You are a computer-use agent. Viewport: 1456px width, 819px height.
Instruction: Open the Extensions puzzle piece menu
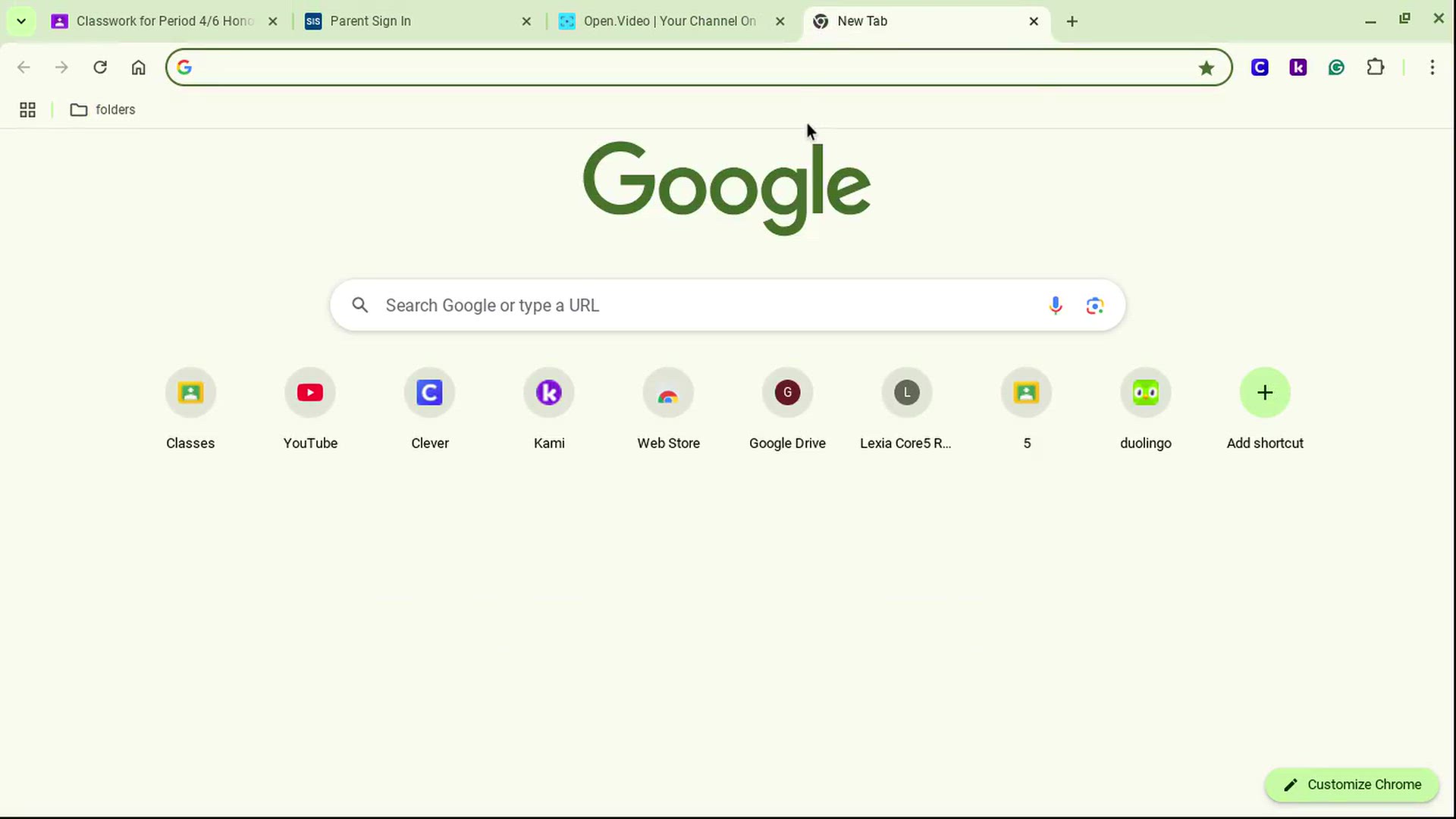(x=1375, y=67)
